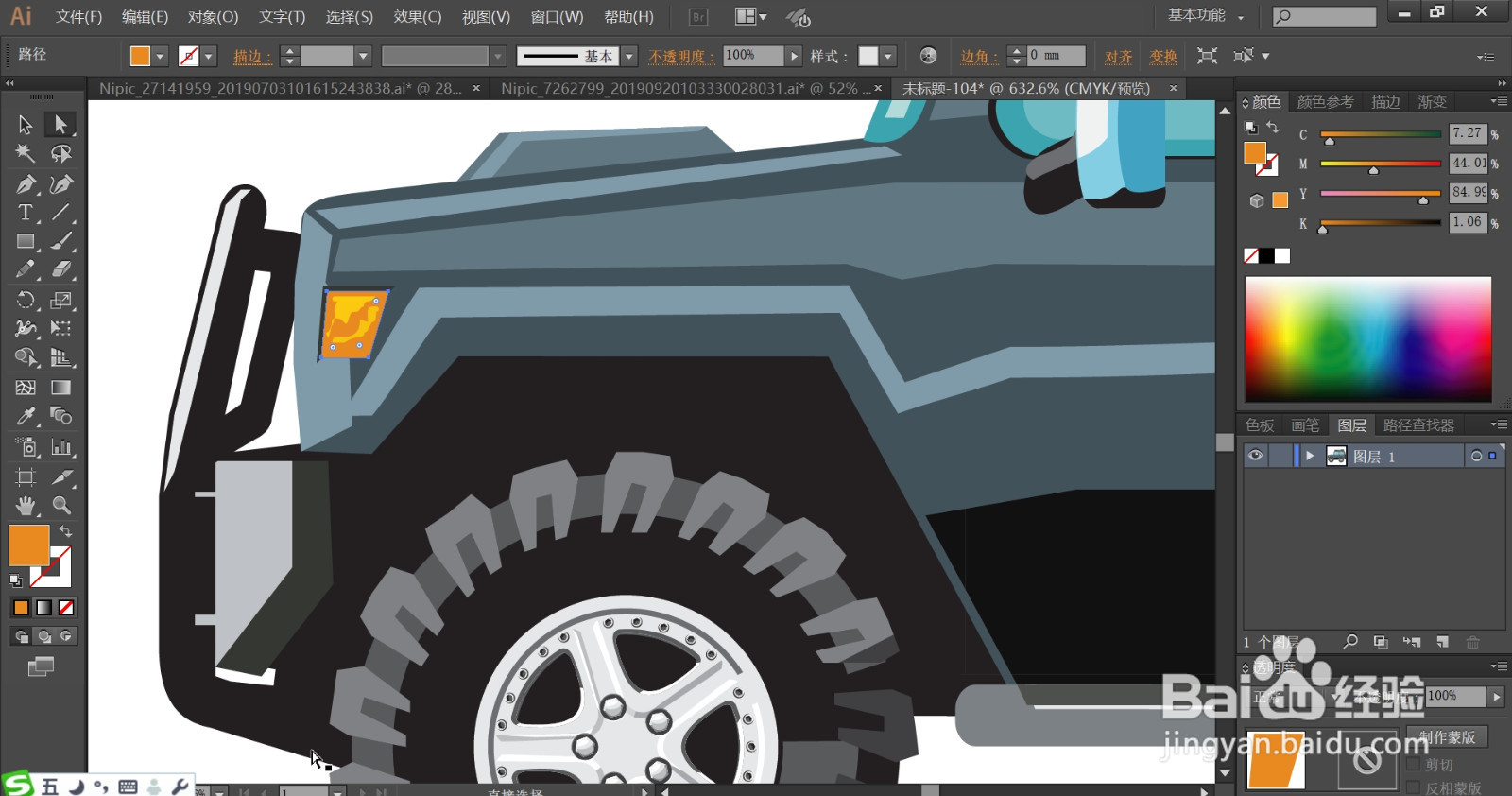1512x796 pixels.
Task: Select the Rectangle tool
Action: pyautogui.click(x=26, y=242)
